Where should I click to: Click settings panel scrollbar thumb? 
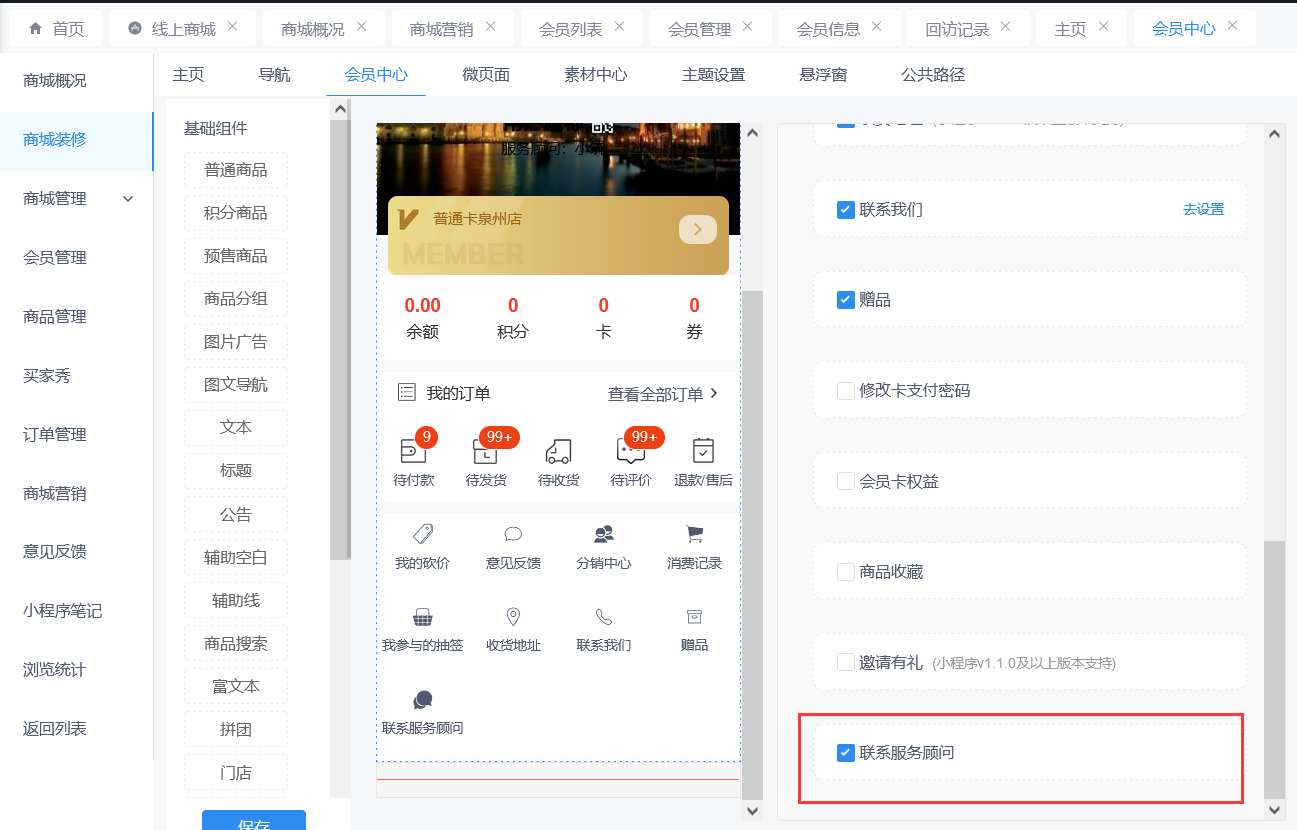point(1274,669)
